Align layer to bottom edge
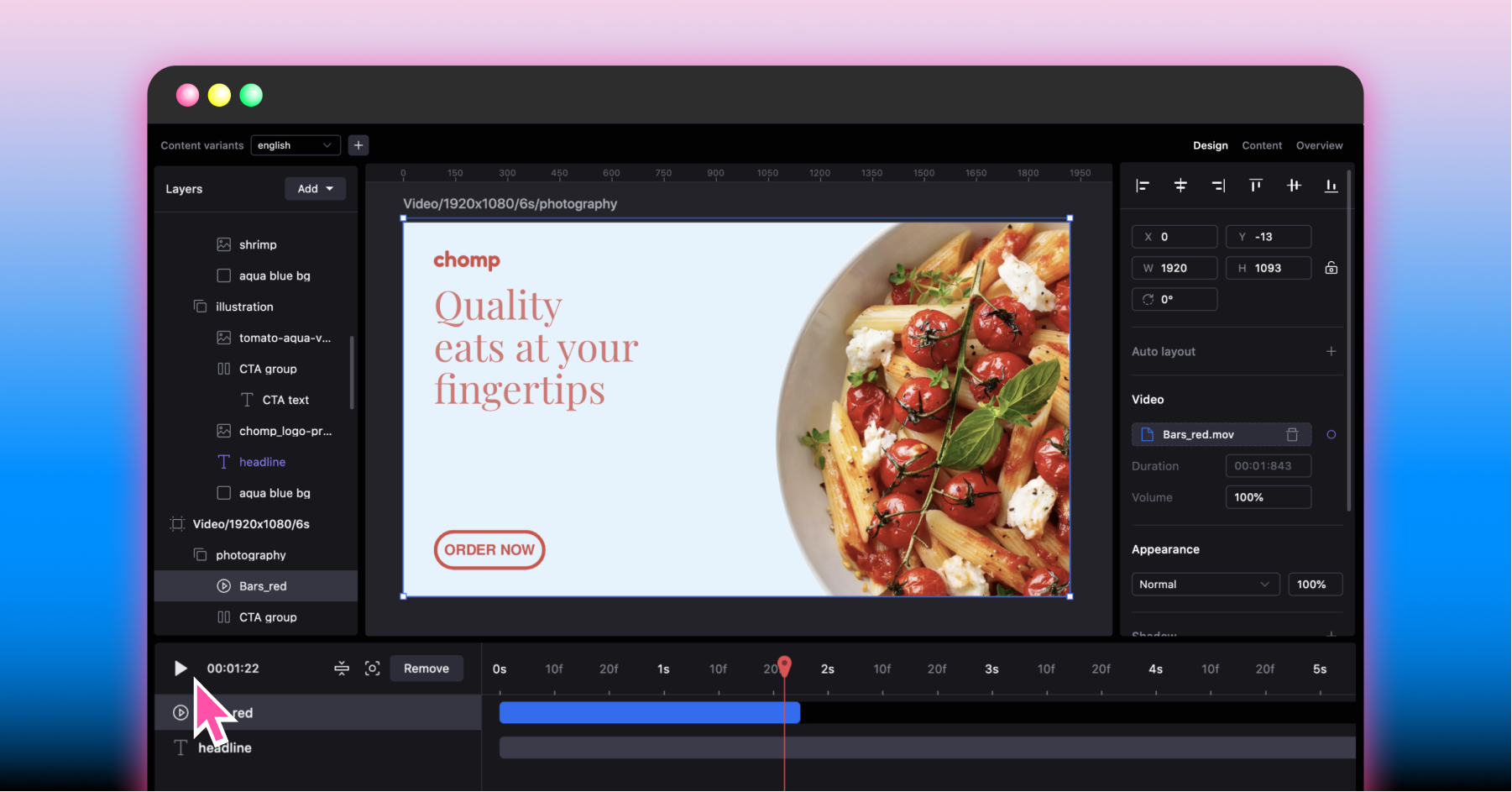This screenshot has height=792, width=1512. [x=1332, y=186]
